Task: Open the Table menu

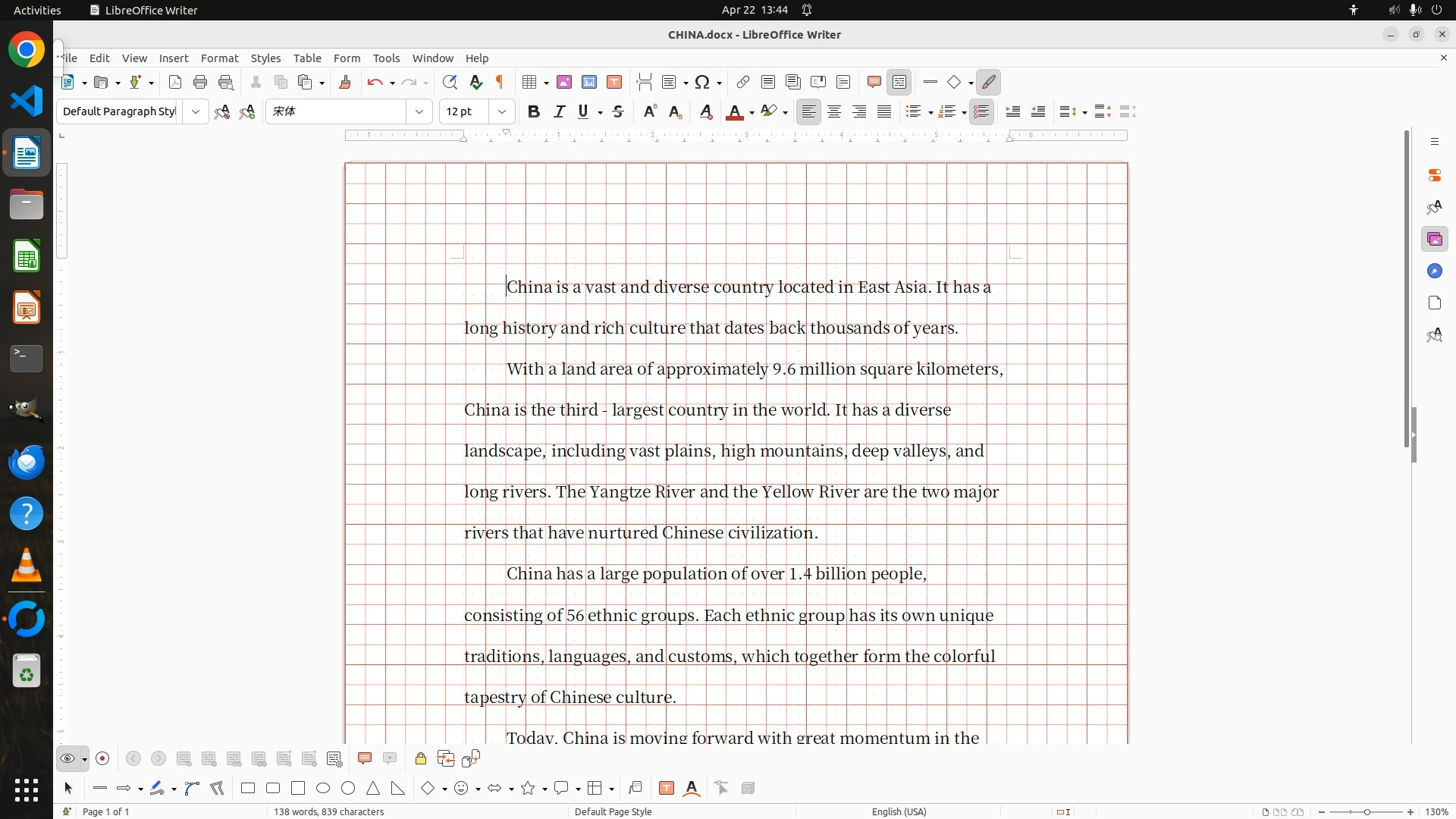Action: click(307, 58)
